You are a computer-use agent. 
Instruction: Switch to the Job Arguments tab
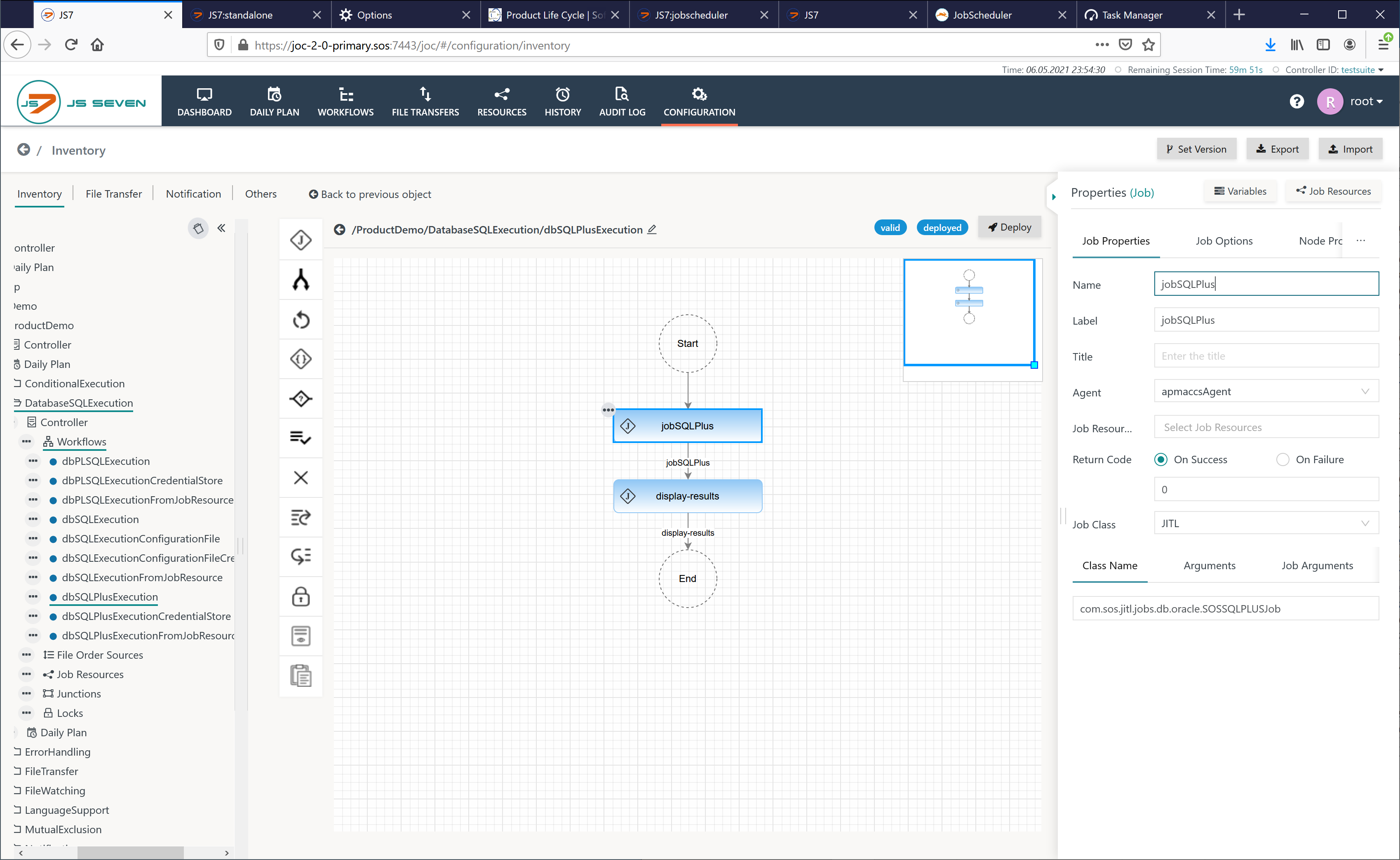tap(1317, 565)
